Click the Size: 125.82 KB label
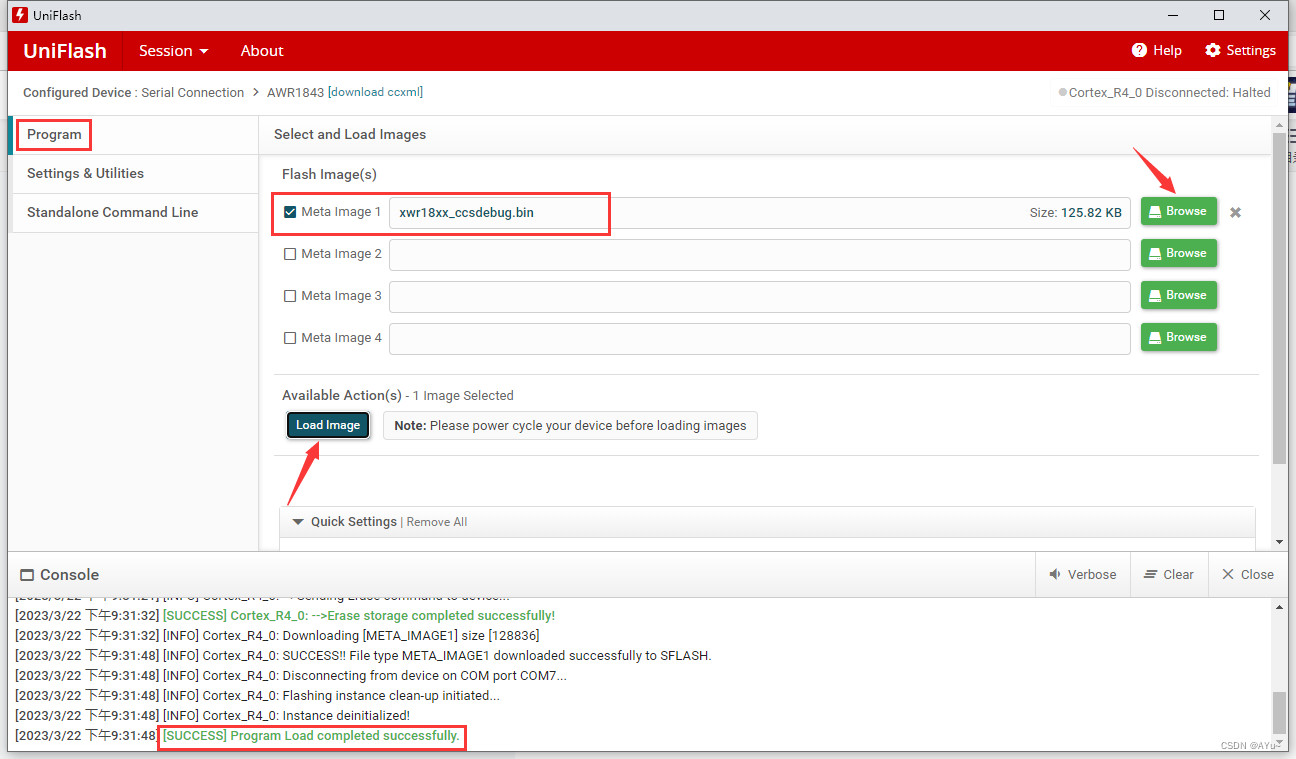This screenshot has width=1296, height=759. (1076, 212)
